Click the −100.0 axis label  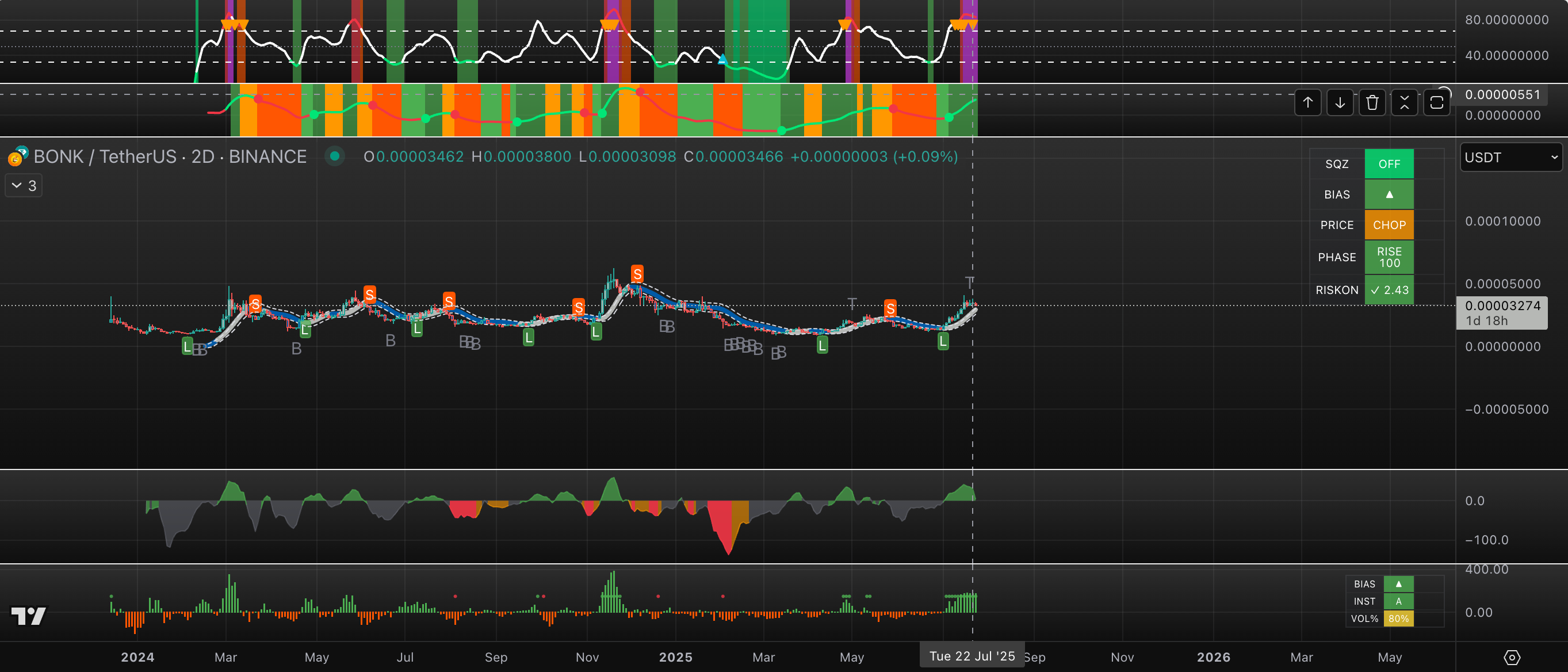click(x=1486, y=540)
